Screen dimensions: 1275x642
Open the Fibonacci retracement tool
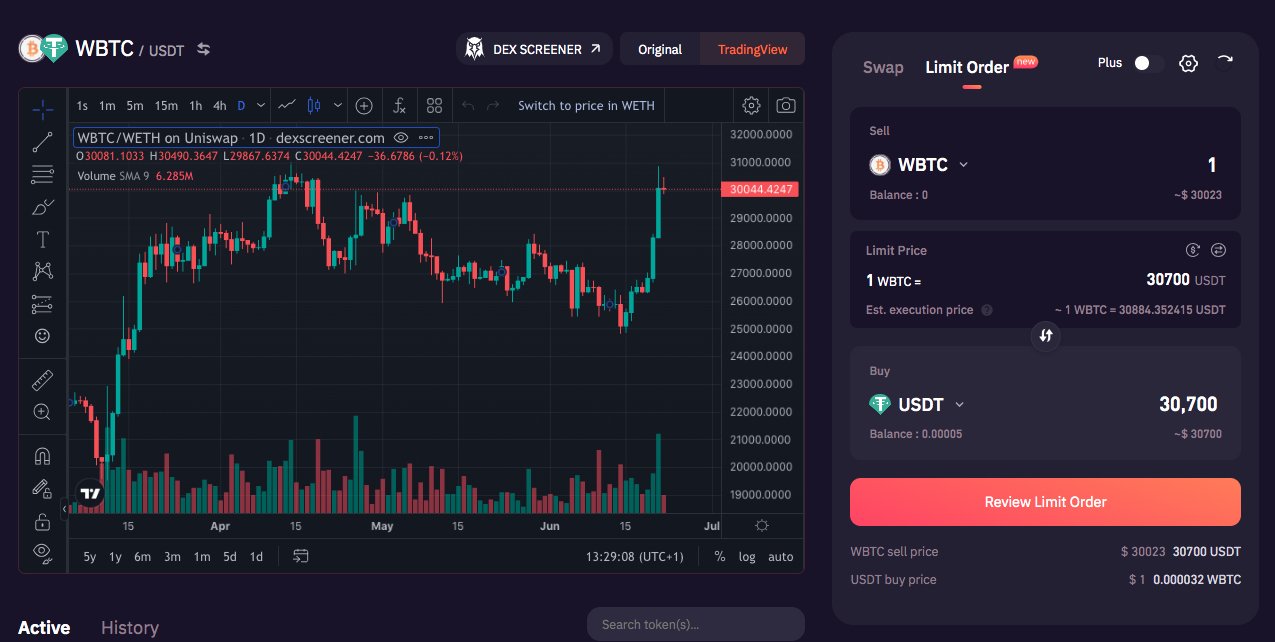point(42,175)
